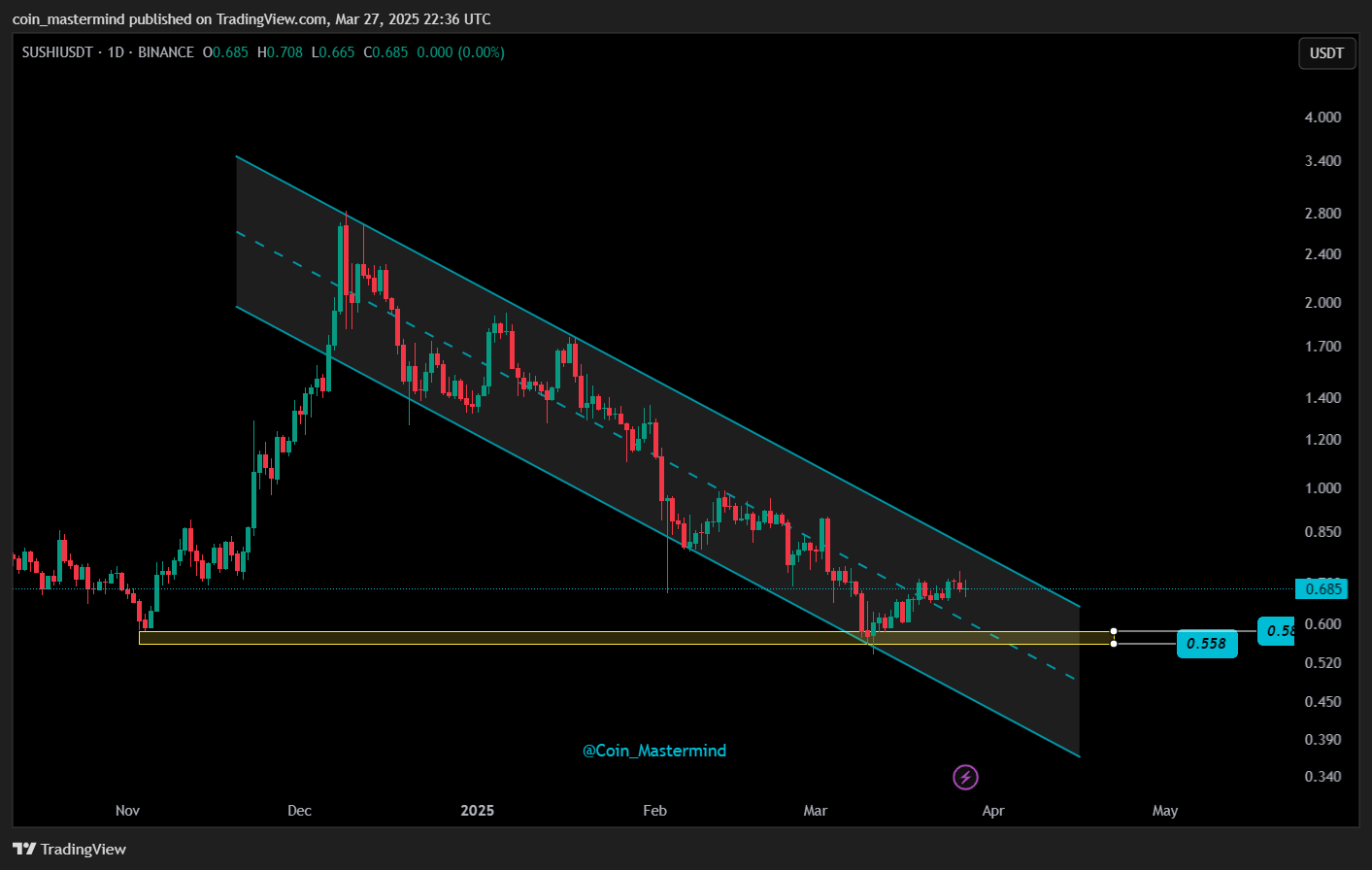Click the 0.685 current price tag
Viewport: 1372px width, 870px height.
pyautogui.click(x=1322, y=588)
